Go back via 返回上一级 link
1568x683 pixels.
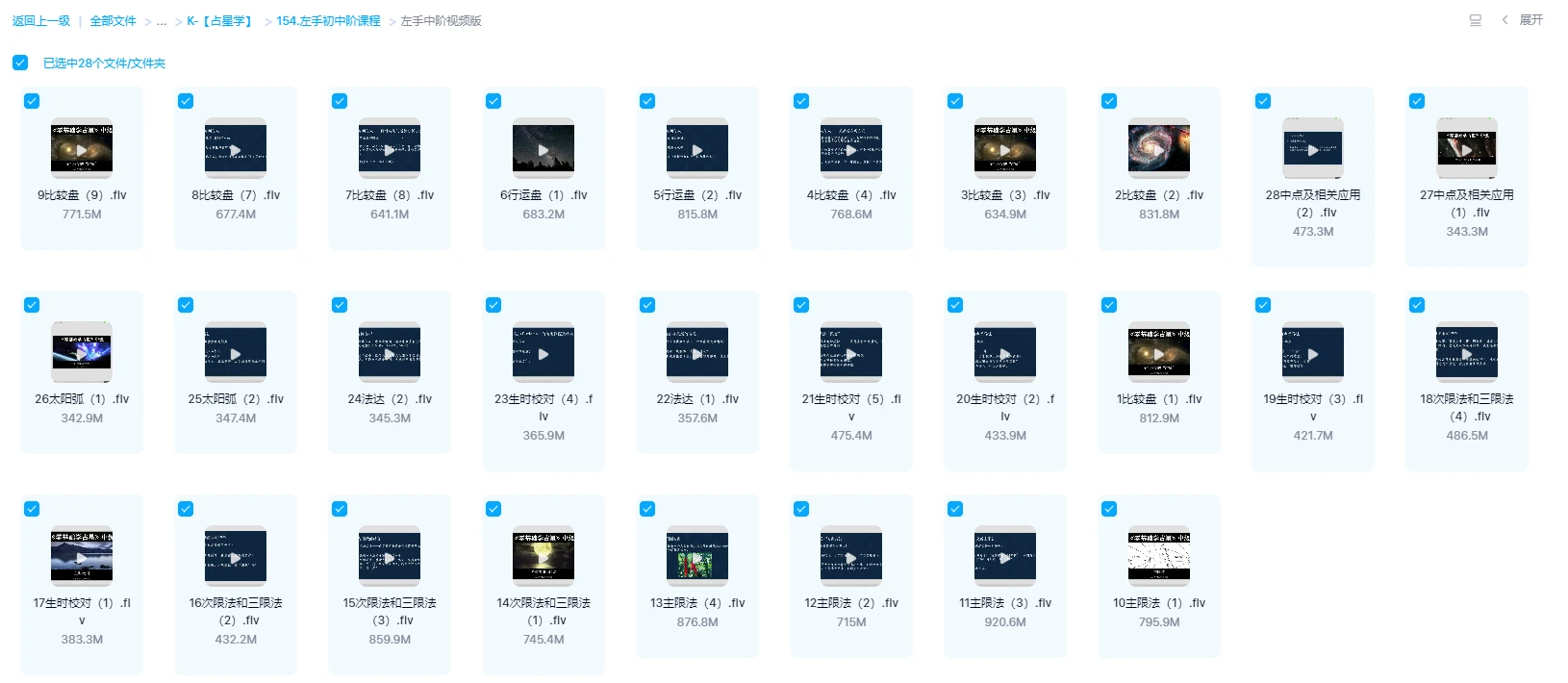[41, 20]
